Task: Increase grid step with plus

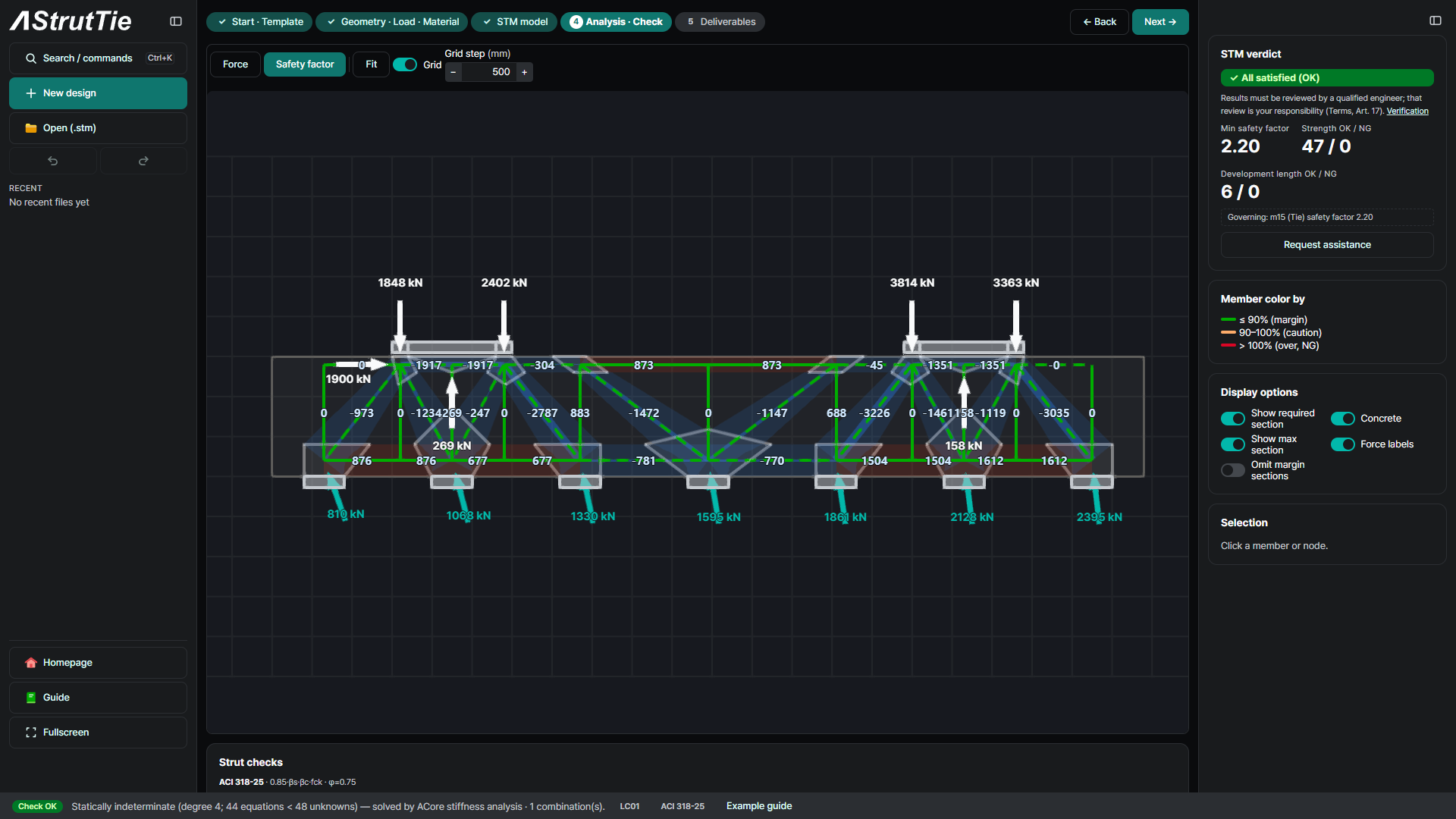Action: click(x=524, y=72)
